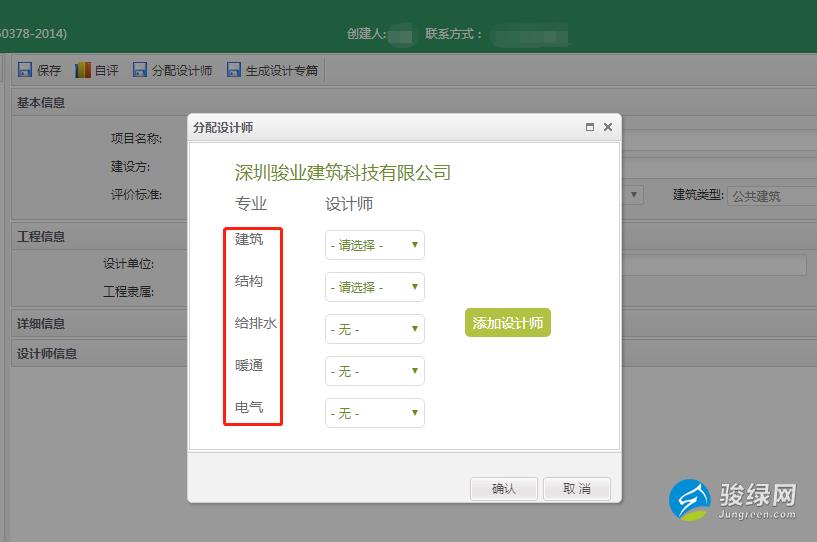The width and height of the screenshot is (817, 542).
Task: Click the 评价标准 field label
Action: pos(137,194)
